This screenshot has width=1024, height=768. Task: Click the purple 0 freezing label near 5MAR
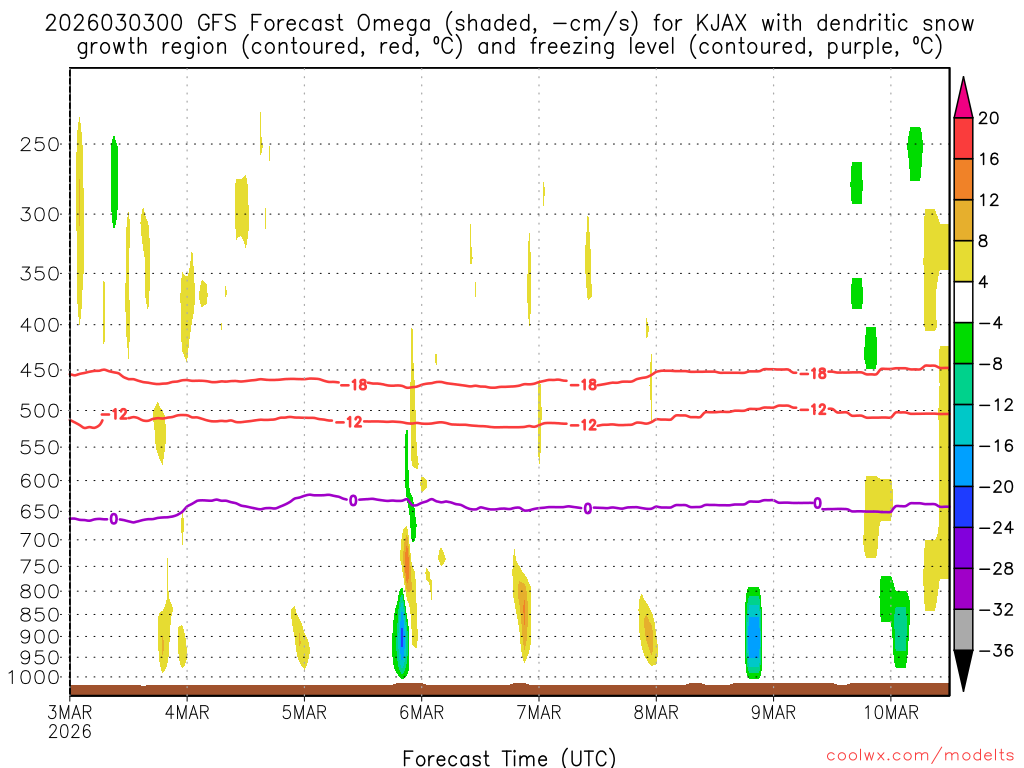(353, 501)
